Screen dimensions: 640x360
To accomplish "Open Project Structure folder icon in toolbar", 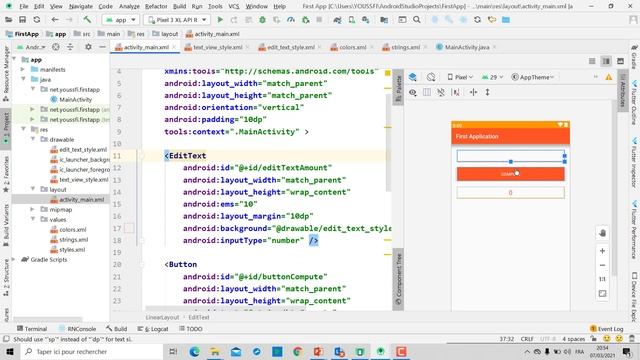I will point(384,20).
